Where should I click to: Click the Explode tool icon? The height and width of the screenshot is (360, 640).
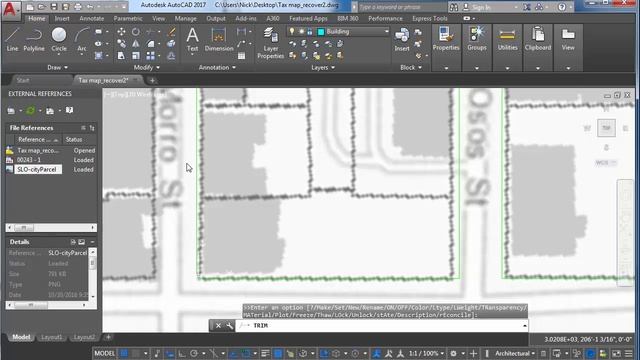tap(171, 44)
